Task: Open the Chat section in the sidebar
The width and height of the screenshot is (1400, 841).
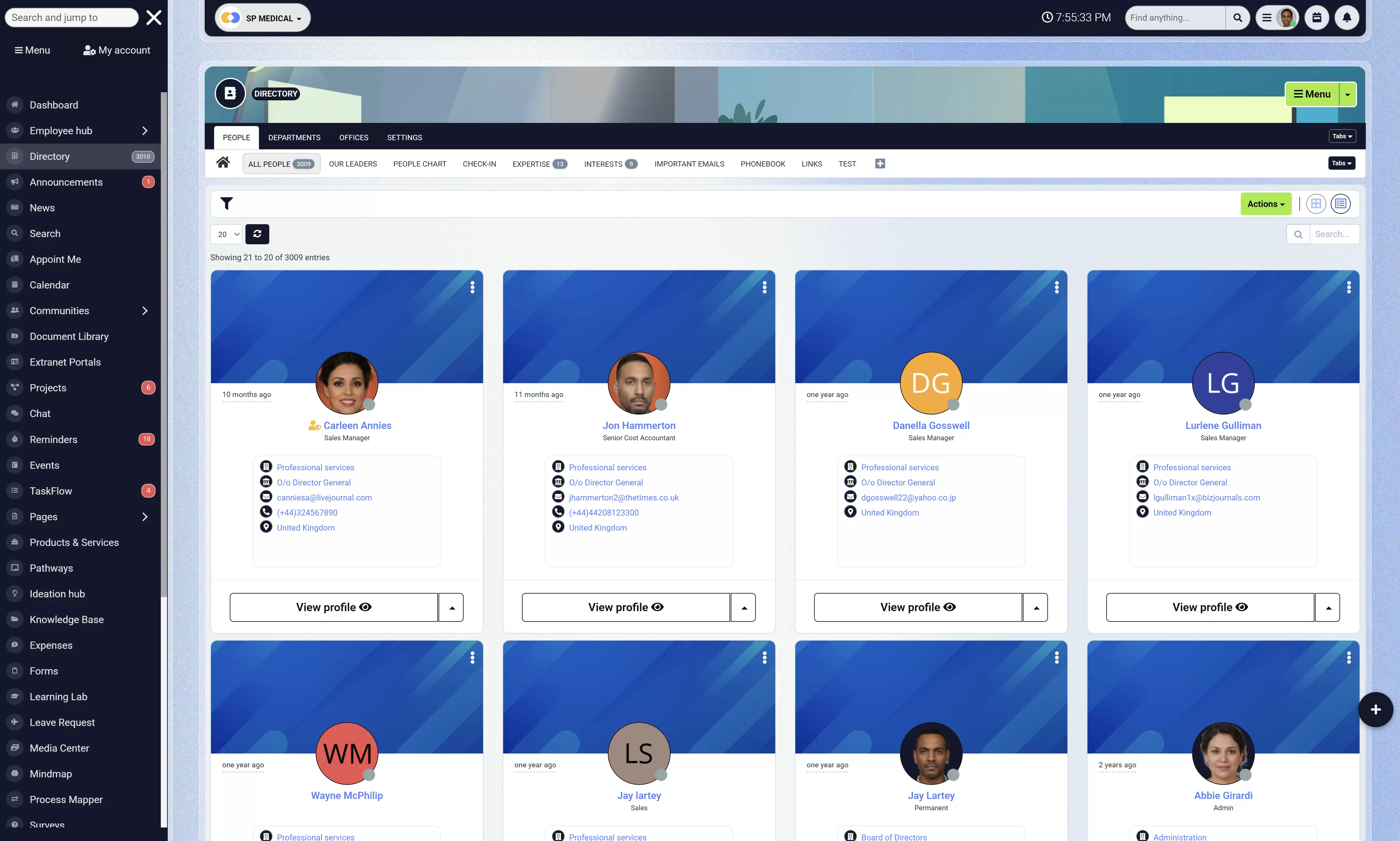Action: click(40, 413)
